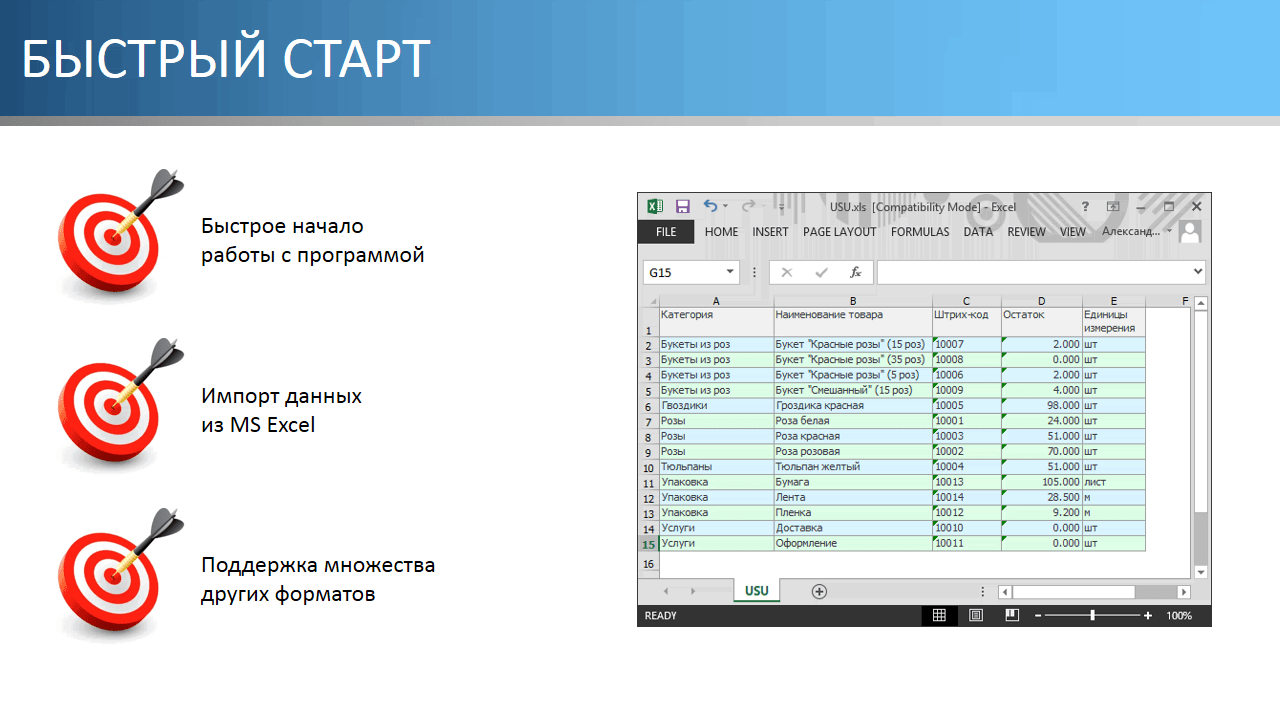Click horizontal scrollbar right arrow
1280x720 pixels.
1184,592
